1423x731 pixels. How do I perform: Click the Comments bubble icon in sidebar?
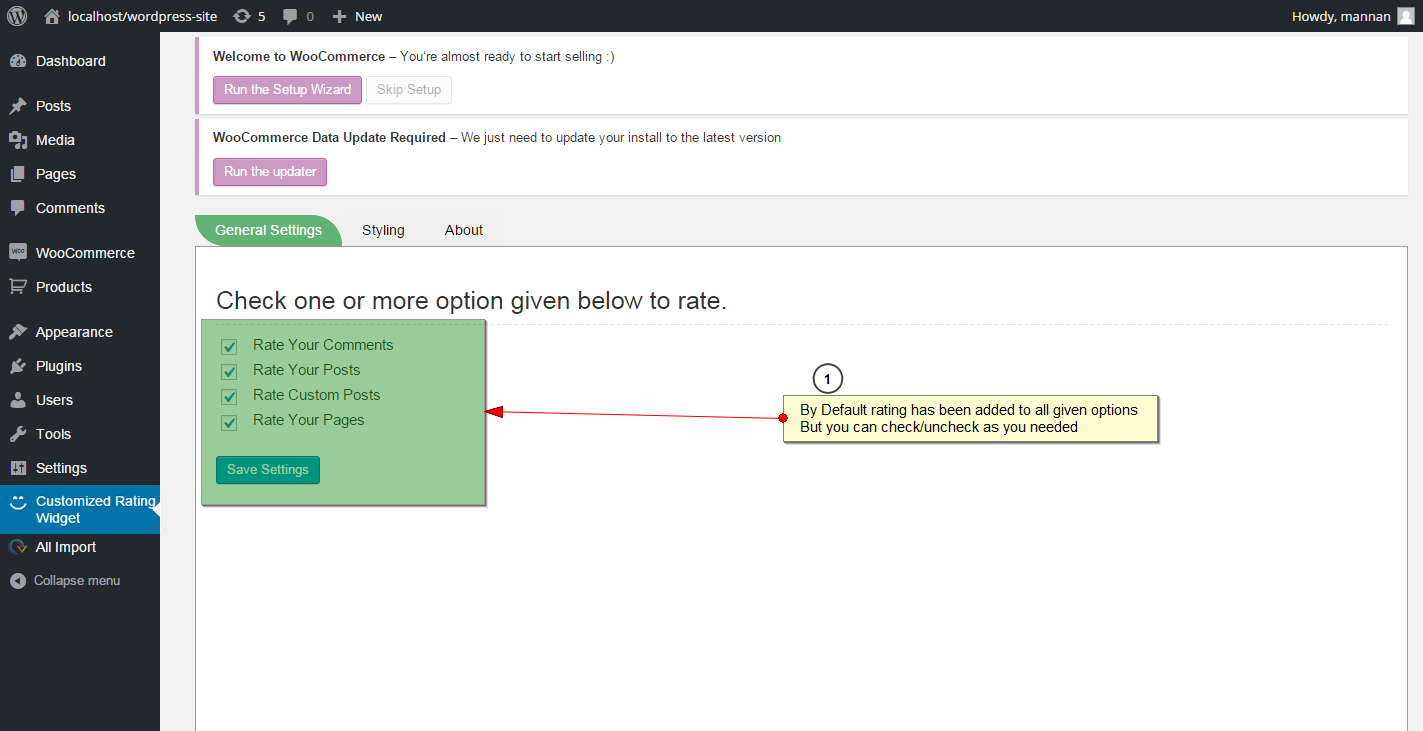(x=17, y=208)
